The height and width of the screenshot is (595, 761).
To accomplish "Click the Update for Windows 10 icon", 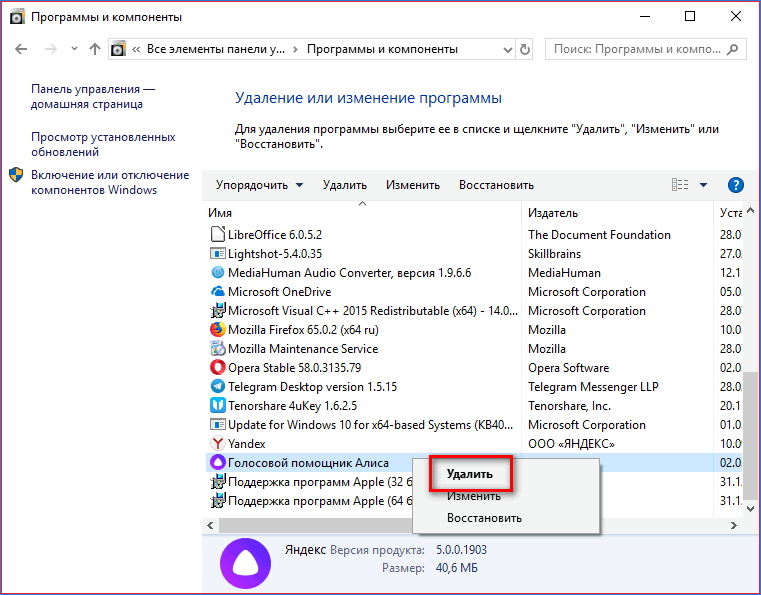I will tap(218, 425).
